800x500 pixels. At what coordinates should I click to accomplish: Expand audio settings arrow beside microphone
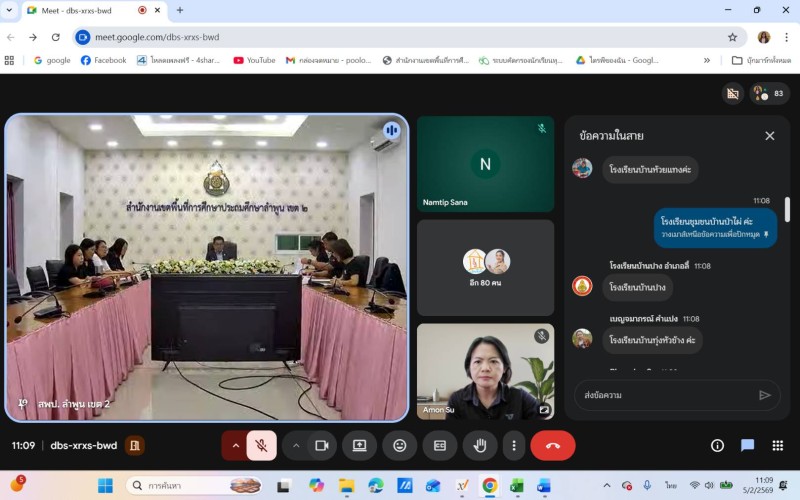235,445
